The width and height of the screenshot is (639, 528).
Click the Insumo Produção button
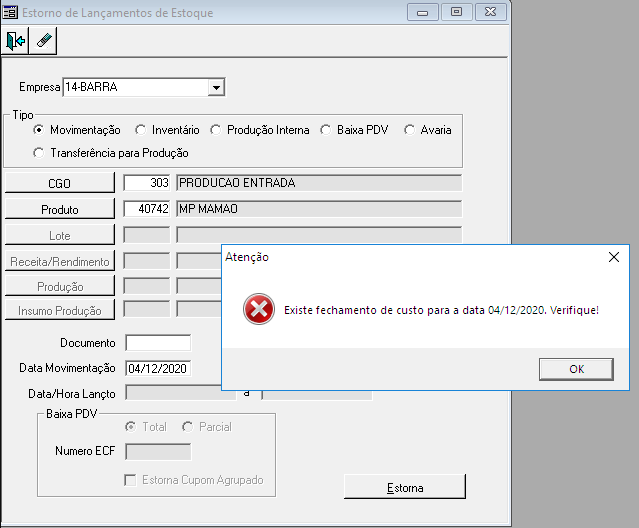click(60, 310)
